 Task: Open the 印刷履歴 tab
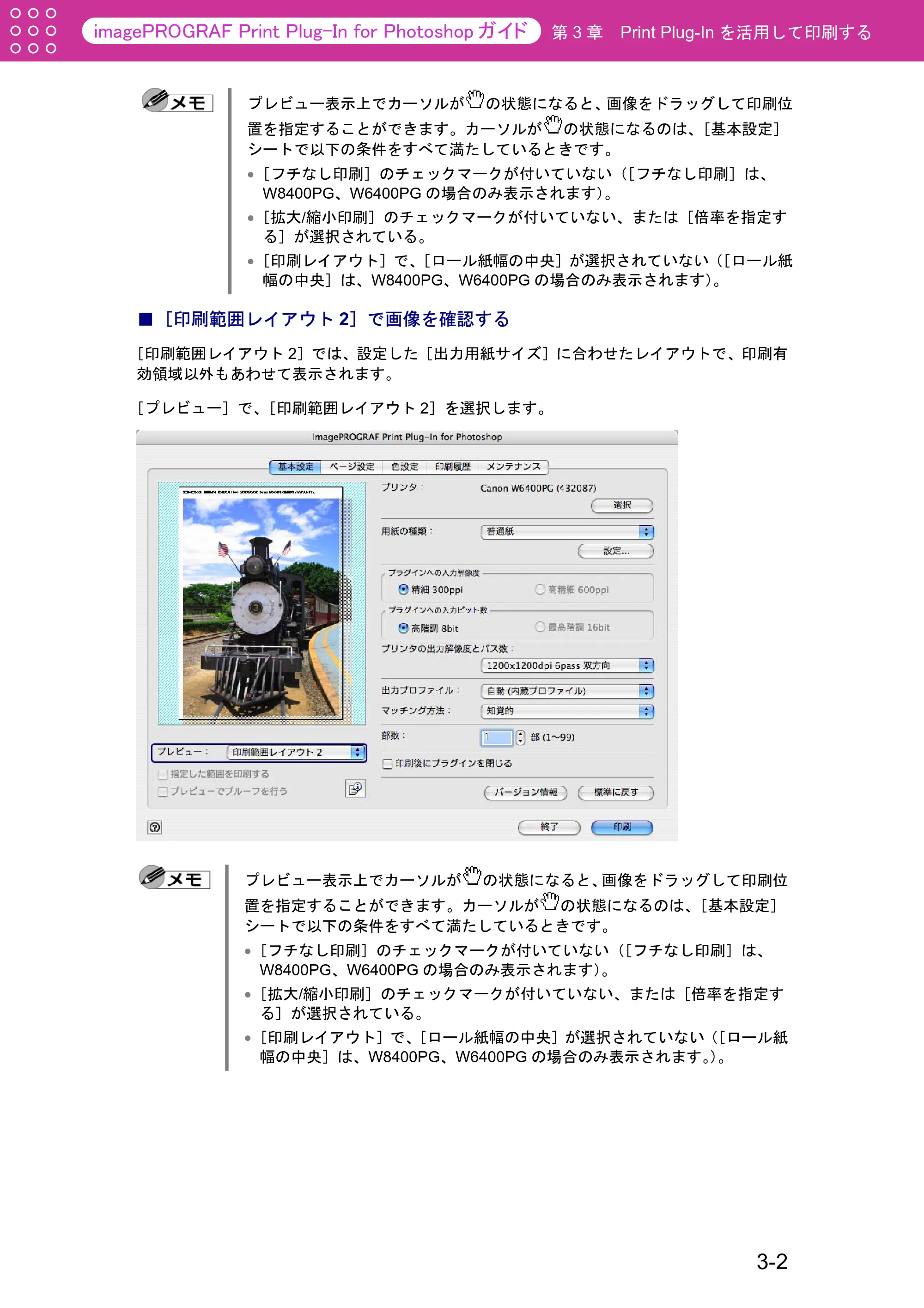click(453, 467)
